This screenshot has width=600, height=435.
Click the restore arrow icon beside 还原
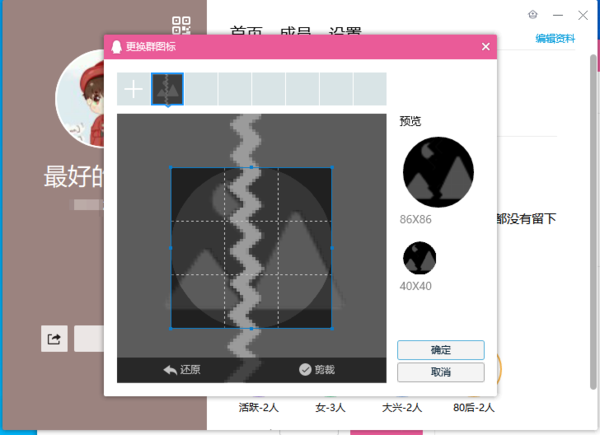(170, 370)
